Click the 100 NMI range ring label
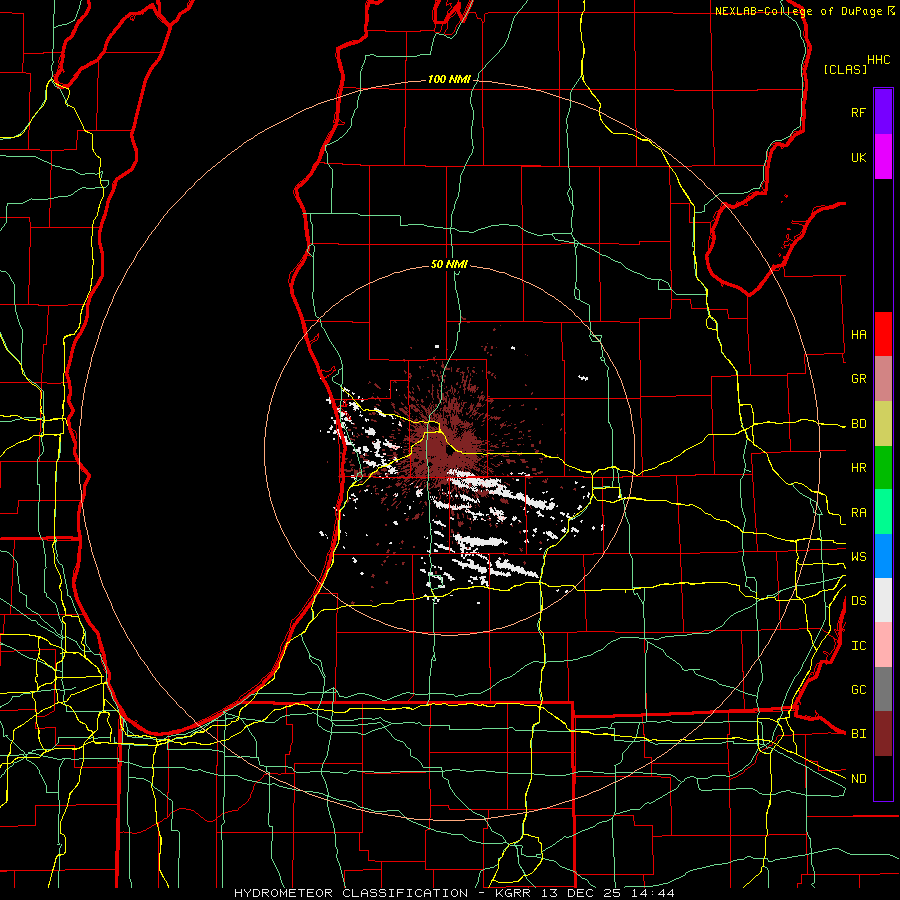Image resolution: width=900 pixels, height=900 pixels. click(x=449, y=79)
